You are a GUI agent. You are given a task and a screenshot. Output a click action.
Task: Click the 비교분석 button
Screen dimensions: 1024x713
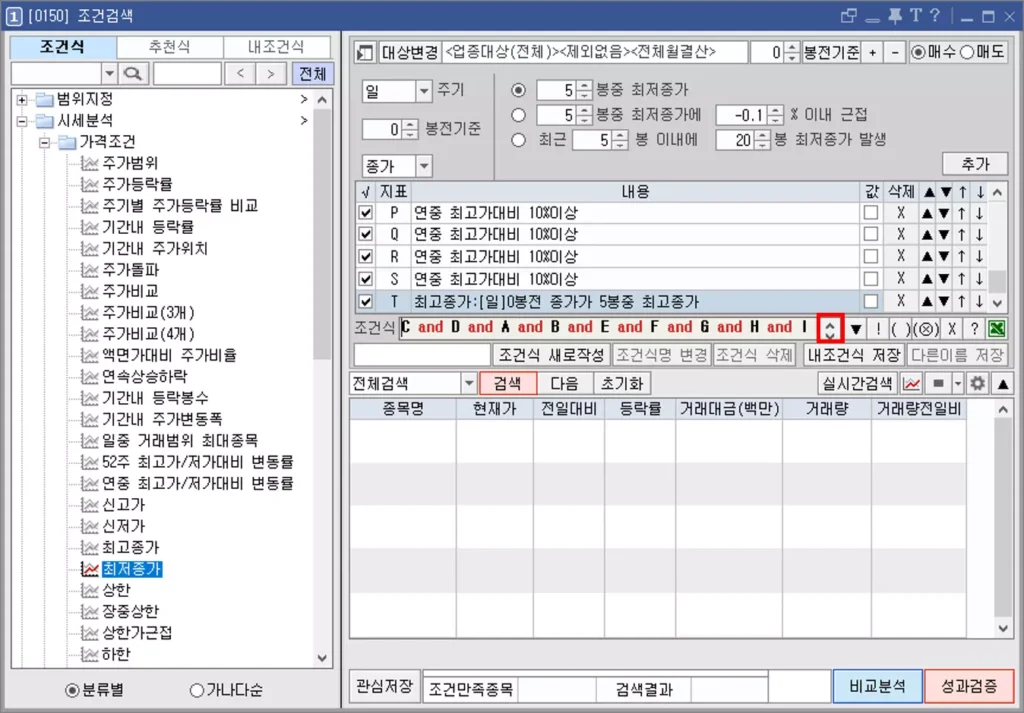[878, 686]
